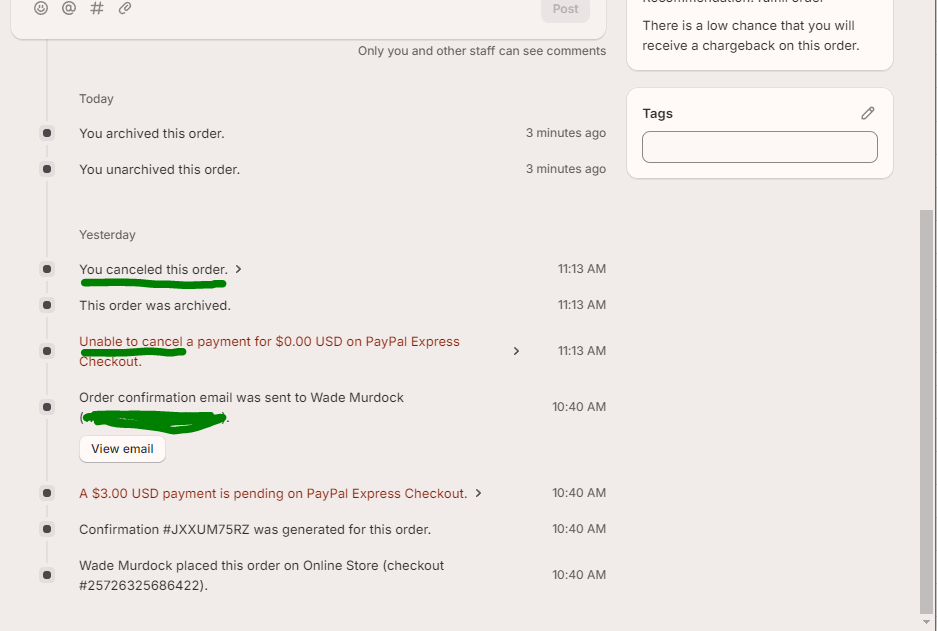937x631 pixels.
Task: Click 'A $3.00 USD payment is pending' text
Action: (273, 493)
